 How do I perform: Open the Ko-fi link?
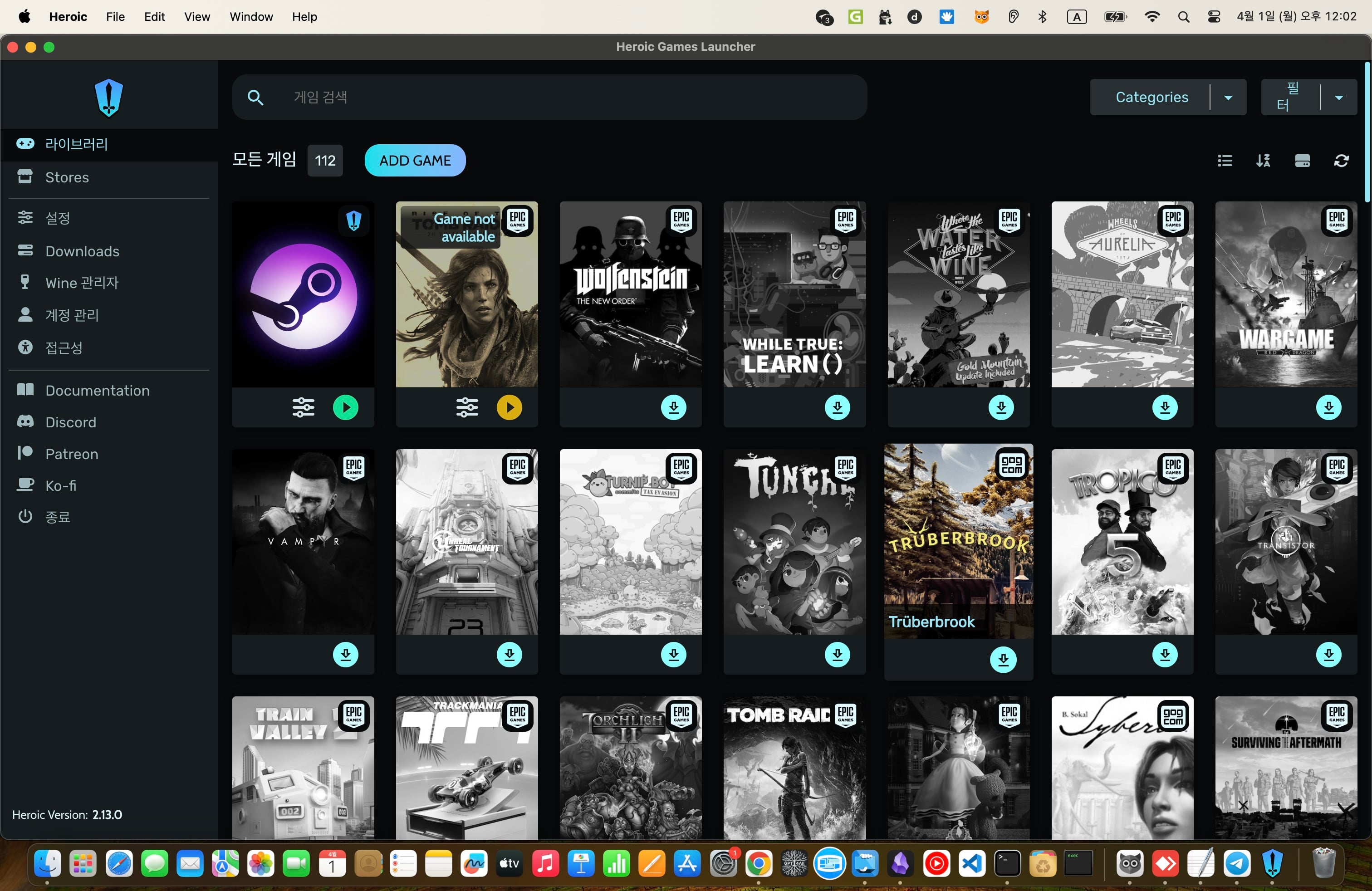pos(109,485)
